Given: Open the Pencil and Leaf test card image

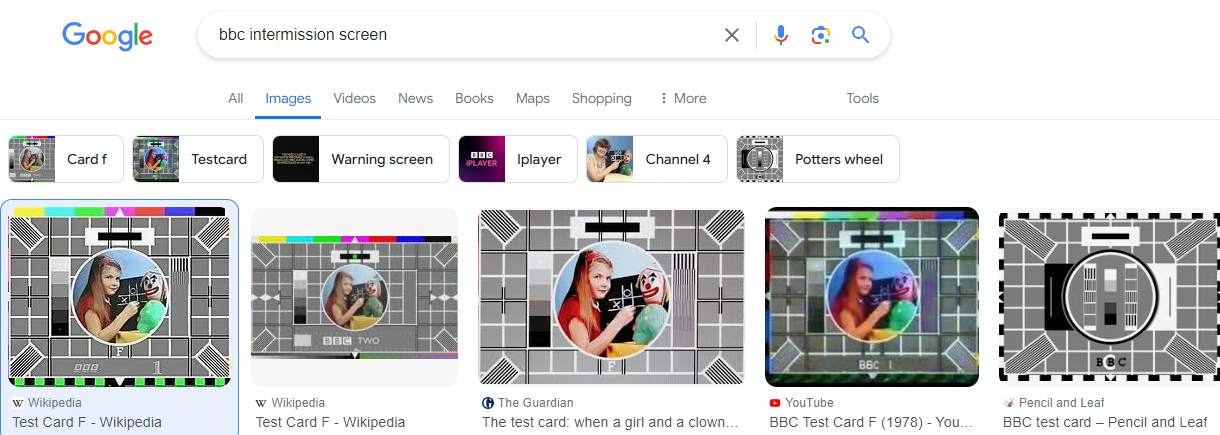Looking at the screenshot, I should pyautogui.click(x=1109, y=296).
